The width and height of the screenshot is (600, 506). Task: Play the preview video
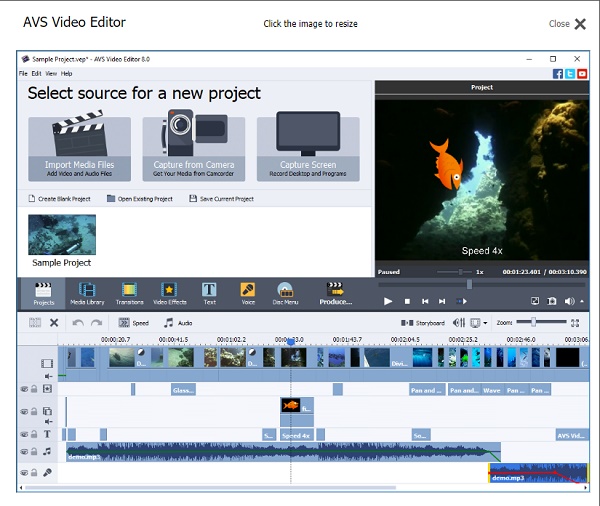[x=388, y=301]
